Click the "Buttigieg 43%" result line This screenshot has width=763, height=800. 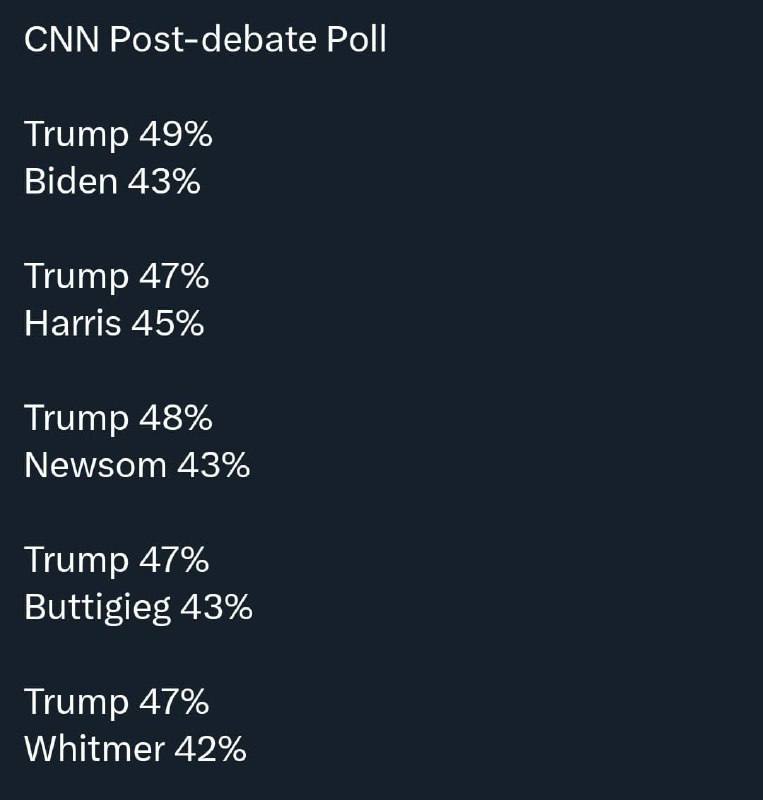(138, 608)
